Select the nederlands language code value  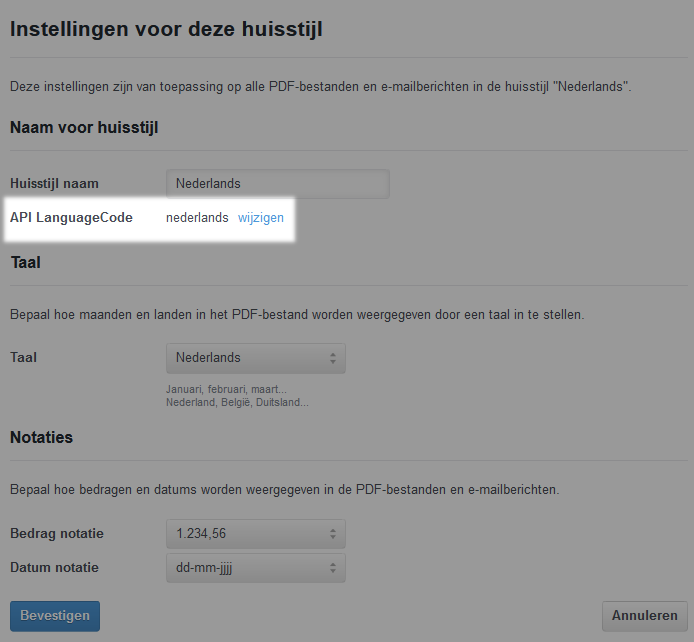tap(197, 218)
